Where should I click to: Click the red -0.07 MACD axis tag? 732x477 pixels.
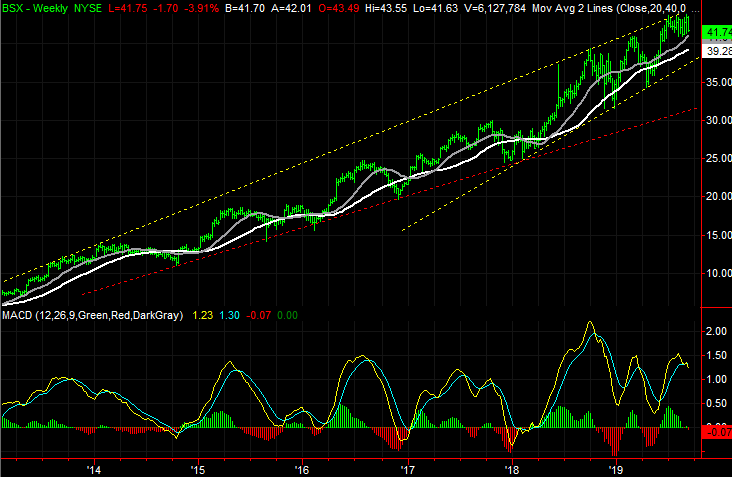(717, 432)
